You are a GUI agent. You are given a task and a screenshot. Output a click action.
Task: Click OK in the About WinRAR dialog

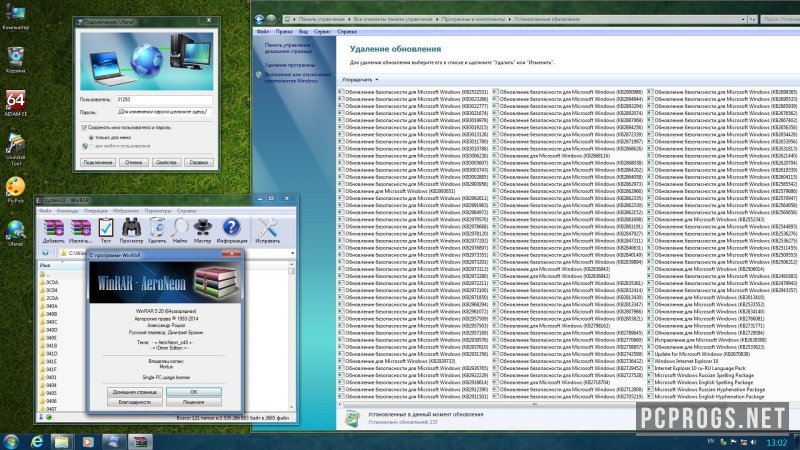[193, 392]
